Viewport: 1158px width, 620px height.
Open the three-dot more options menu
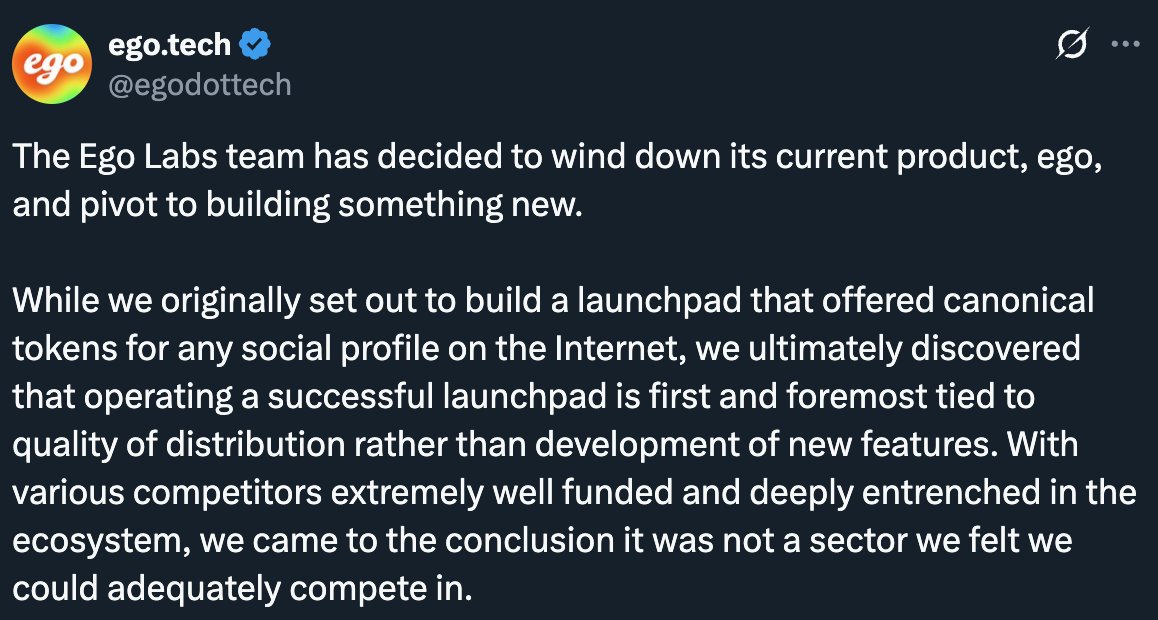(x=1126, y=45)
